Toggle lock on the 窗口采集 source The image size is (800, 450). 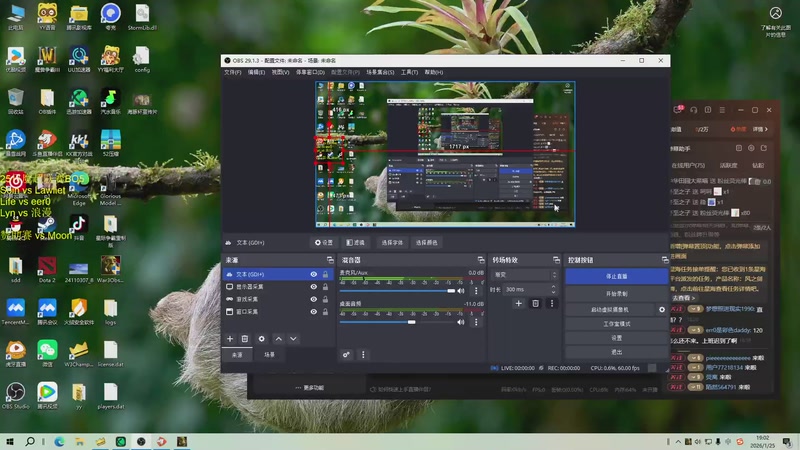[x=326, y=312]
